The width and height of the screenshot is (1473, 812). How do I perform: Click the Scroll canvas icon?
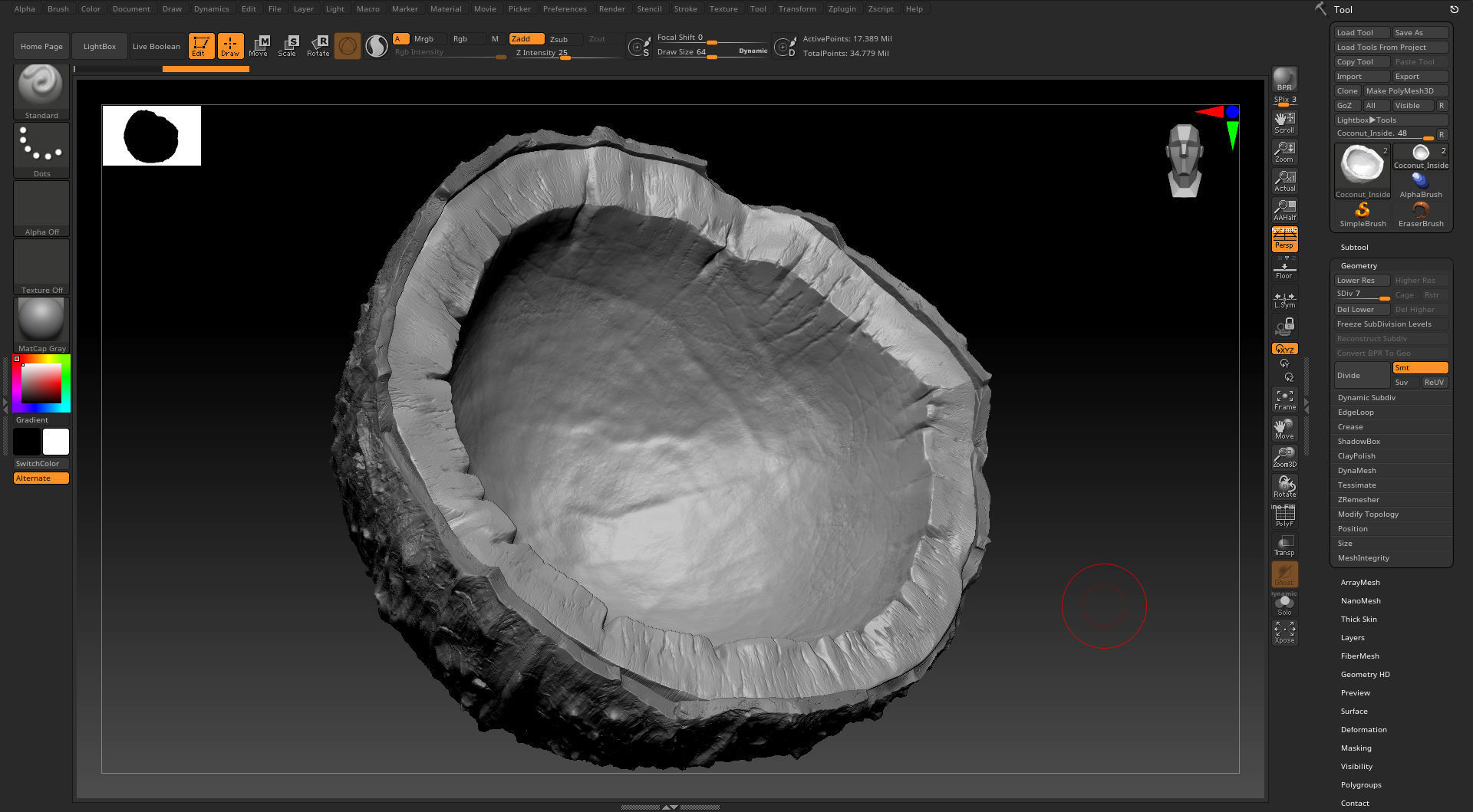tap(1284, 123)
